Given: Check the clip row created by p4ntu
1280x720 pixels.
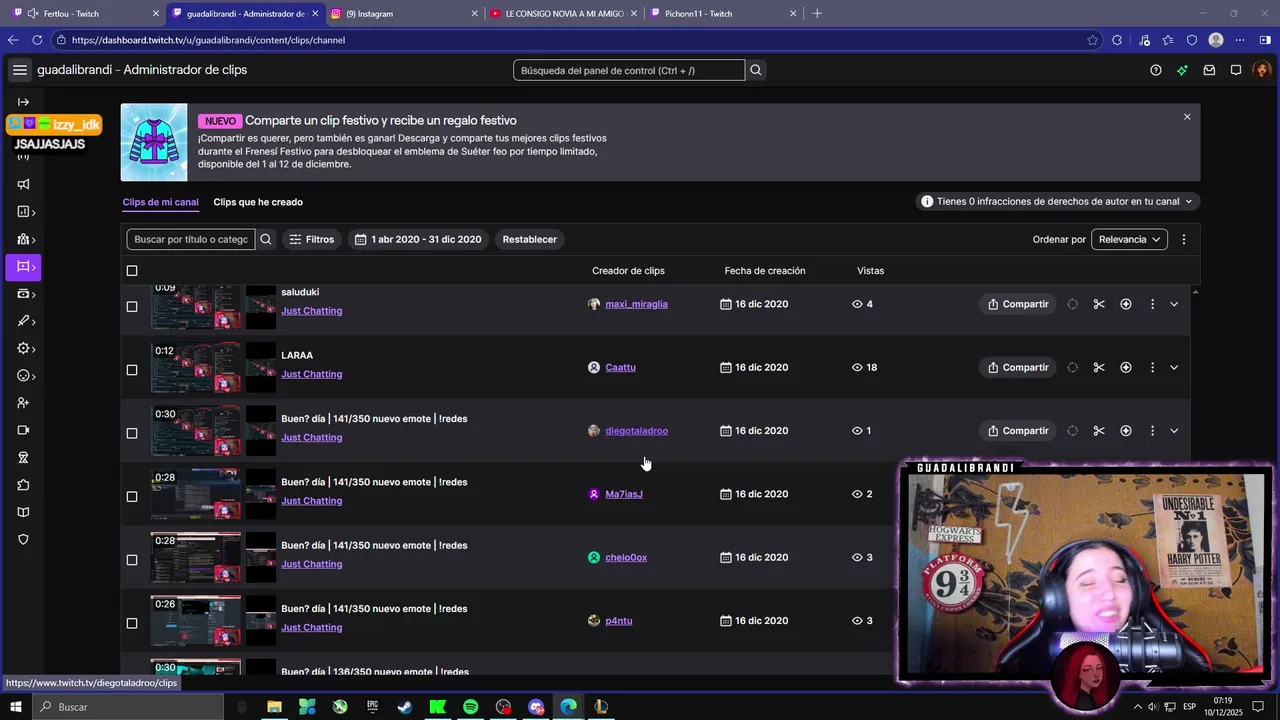Looking at the screenshot, I should click(x=132, y=623).
